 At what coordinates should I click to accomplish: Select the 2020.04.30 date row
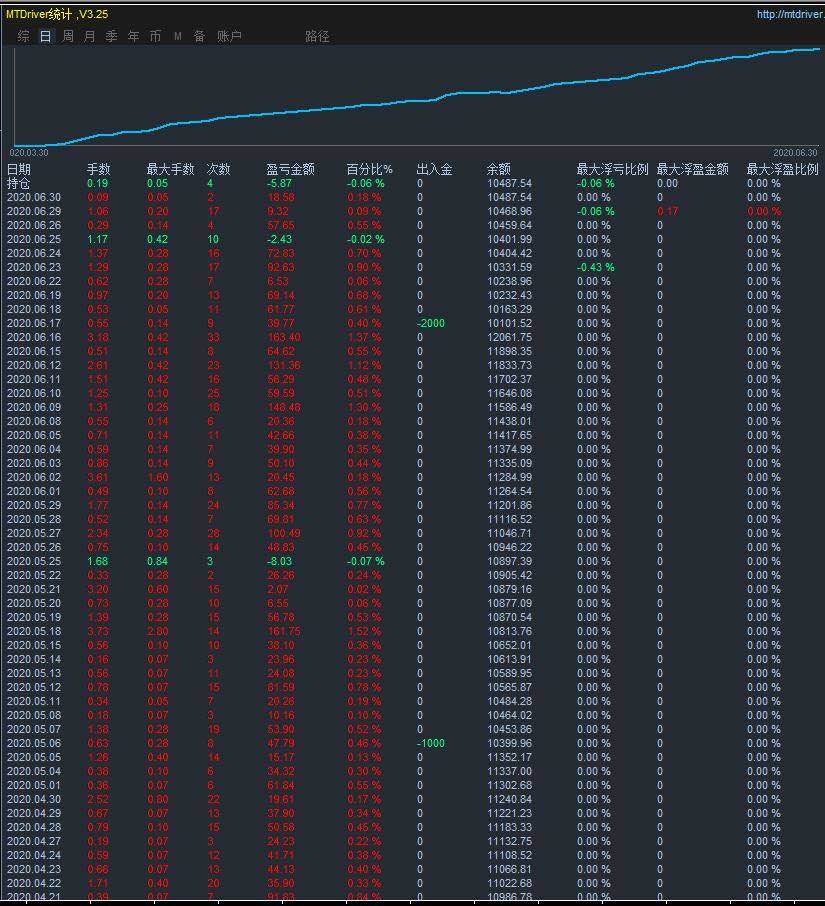tap(34, 799)
